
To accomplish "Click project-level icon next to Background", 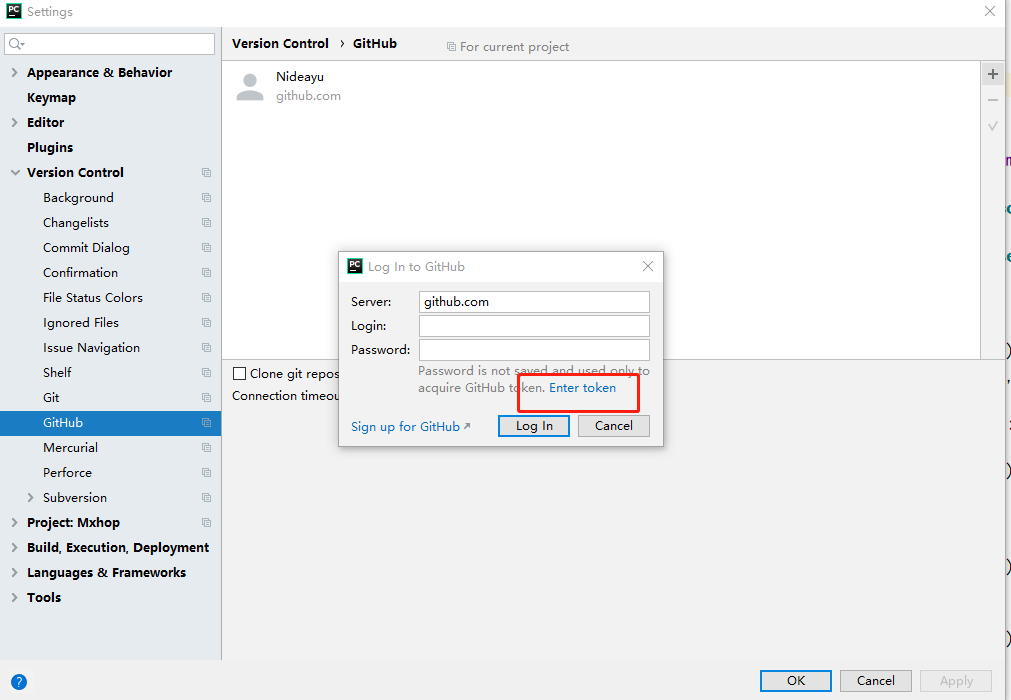I will 206,198.
